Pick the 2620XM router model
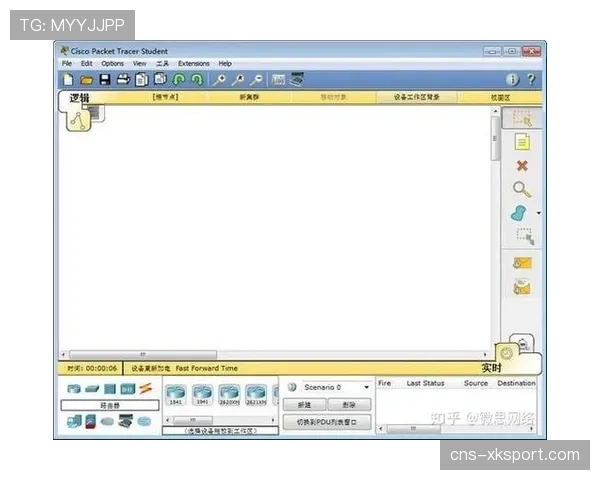 point(229,395)
